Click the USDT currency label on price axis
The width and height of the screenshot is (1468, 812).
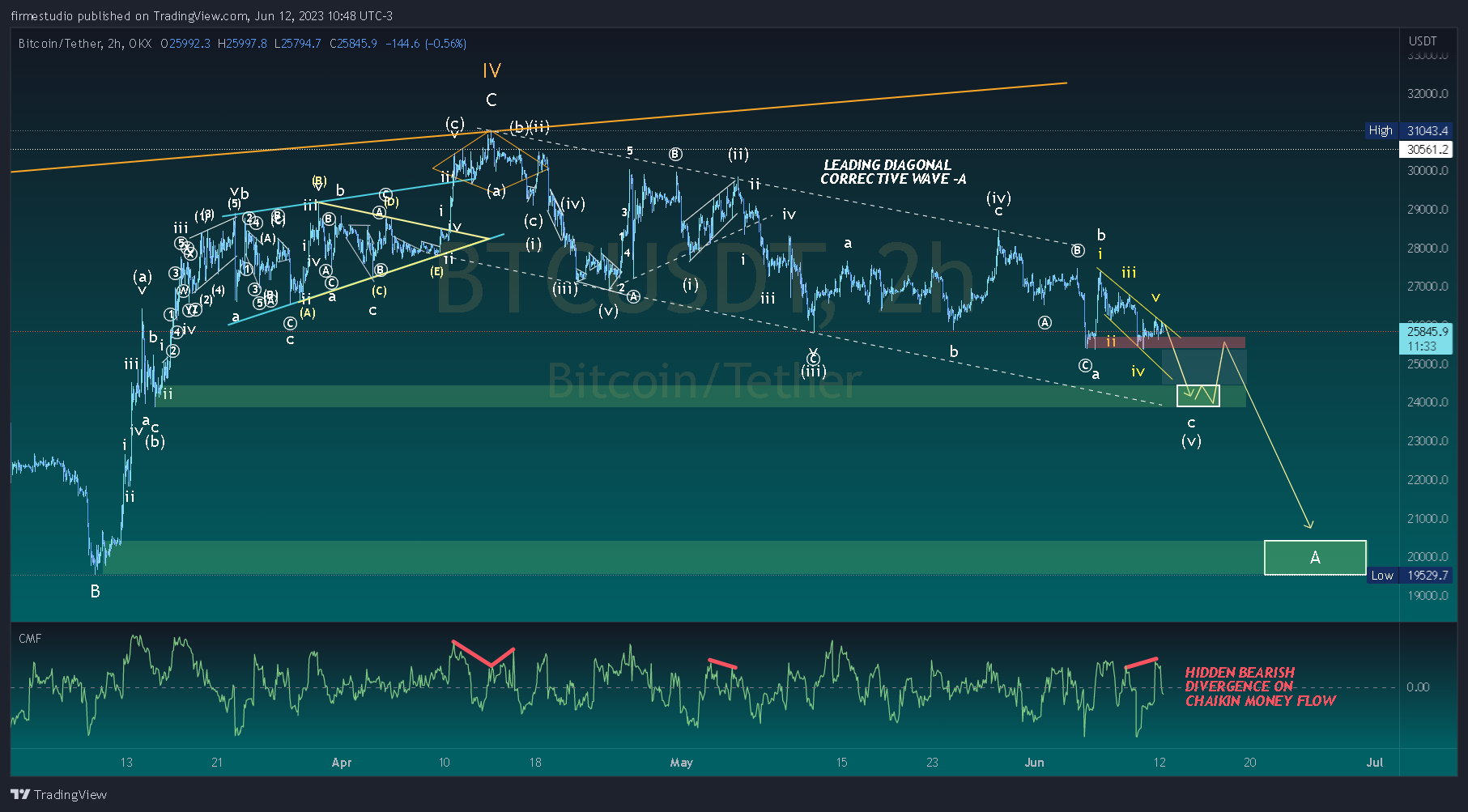point(1423,40)
